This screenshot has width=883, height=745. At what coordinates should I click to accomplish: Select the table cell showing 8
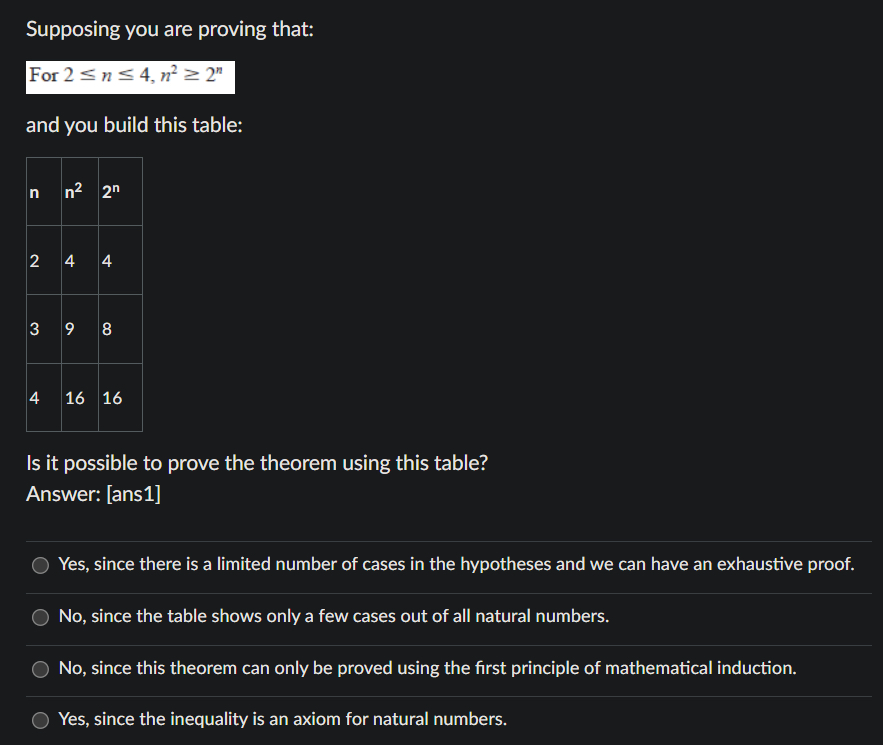[106, 329]
